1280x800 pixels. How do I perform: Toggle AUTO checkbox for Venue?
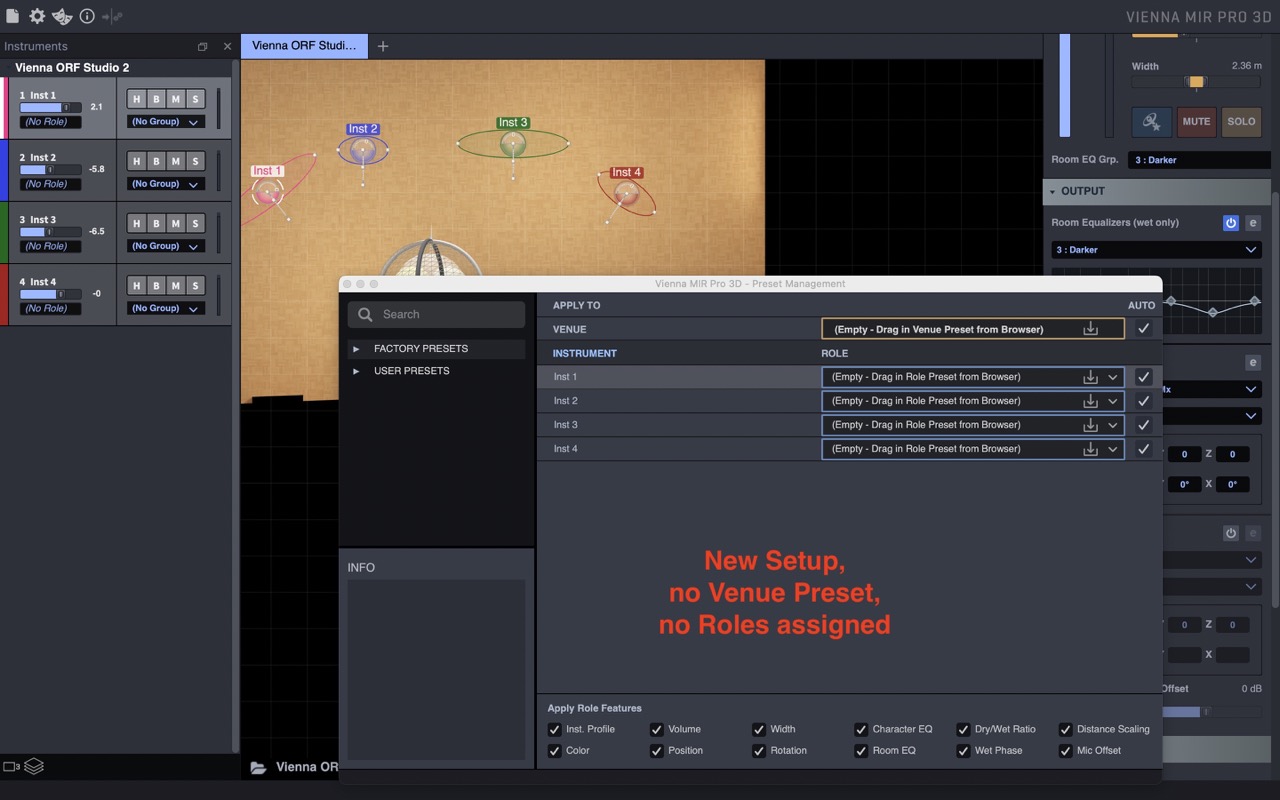(1144, 328)
